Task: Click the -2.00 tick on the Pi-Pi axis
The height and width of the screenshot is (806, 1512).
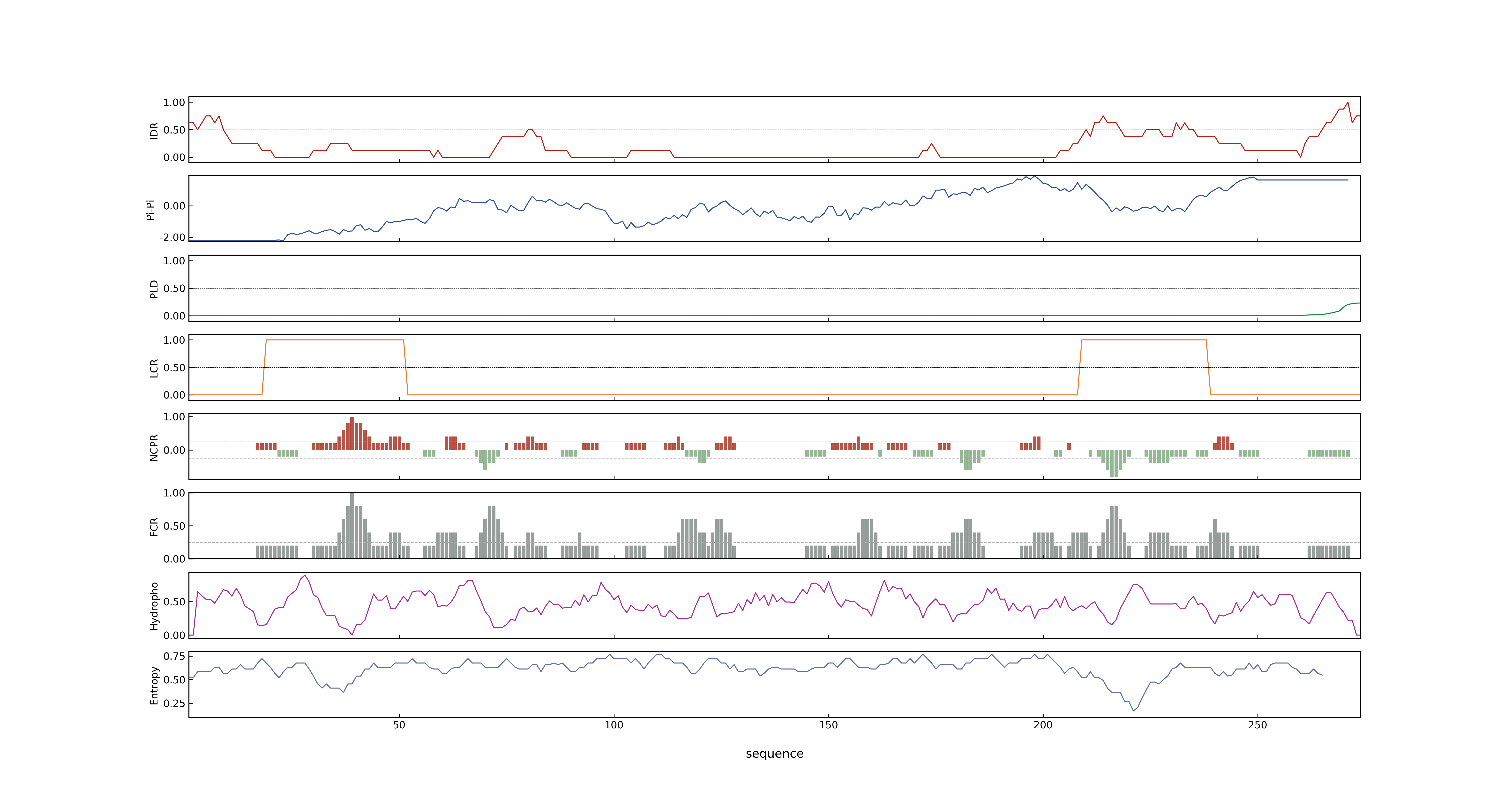Action: point(172,237)
